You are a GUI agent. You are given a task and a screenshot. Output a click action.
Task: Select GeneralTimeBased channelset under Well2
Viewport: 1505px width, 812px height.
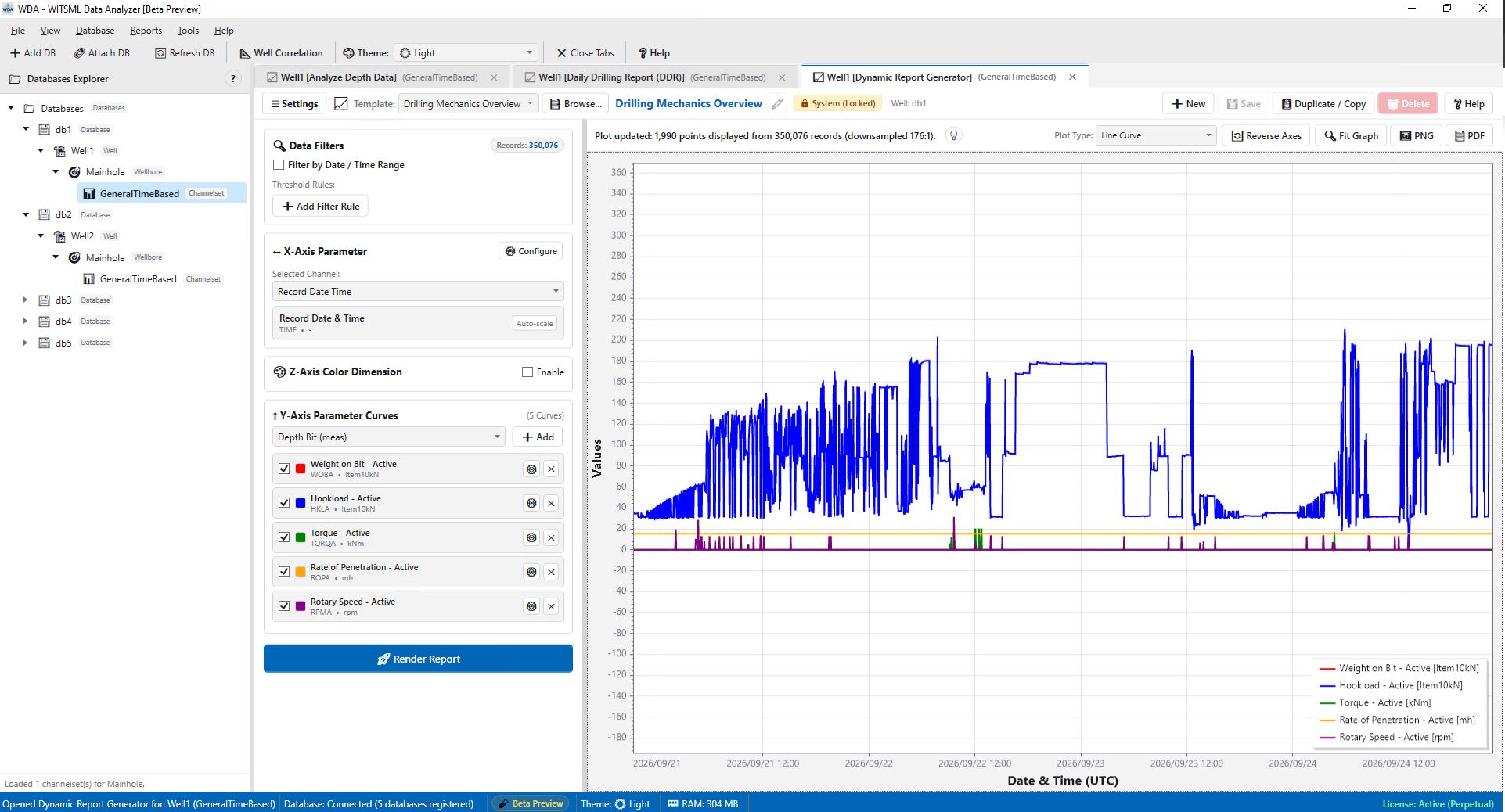[138, 279]
